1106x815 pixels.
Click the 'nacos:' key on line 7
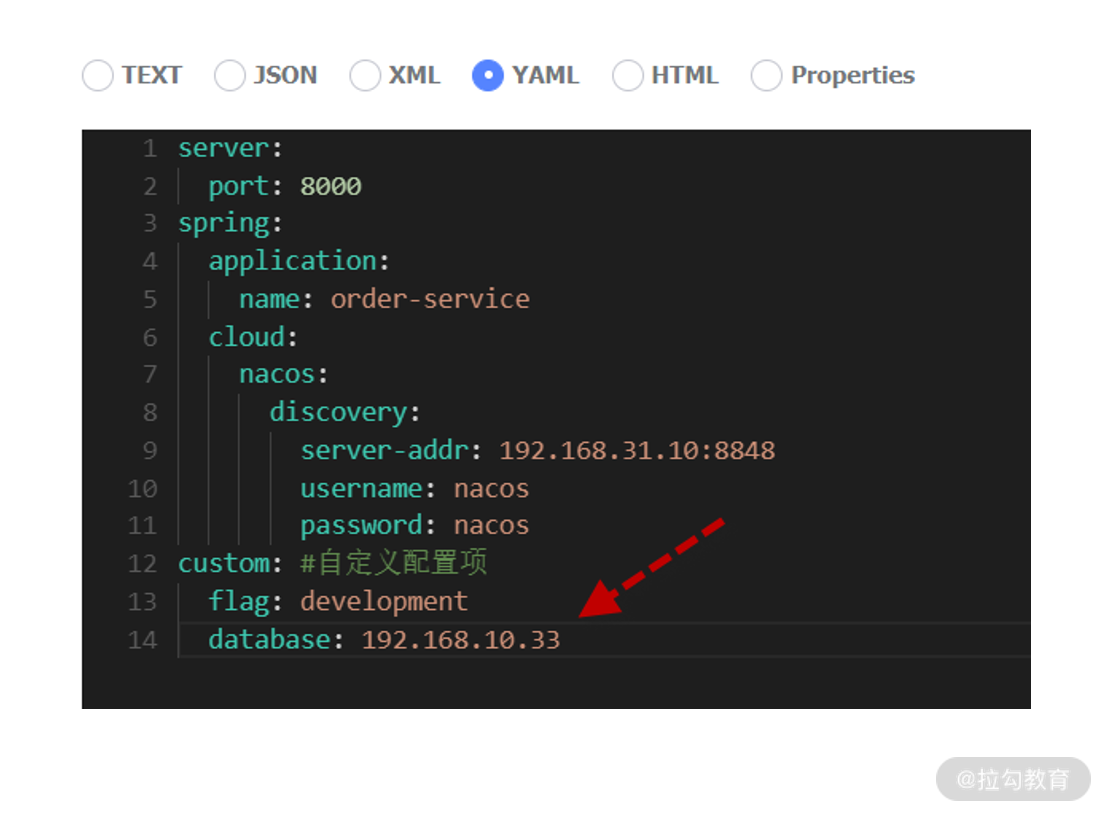[284, 375]
